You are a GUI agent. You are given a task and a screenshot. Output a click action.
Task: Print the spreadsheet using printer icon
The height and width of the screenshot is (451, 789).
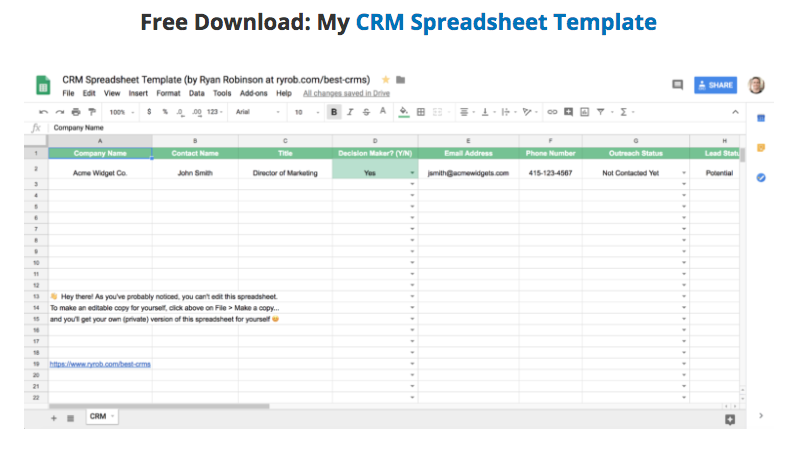[75, 112]
